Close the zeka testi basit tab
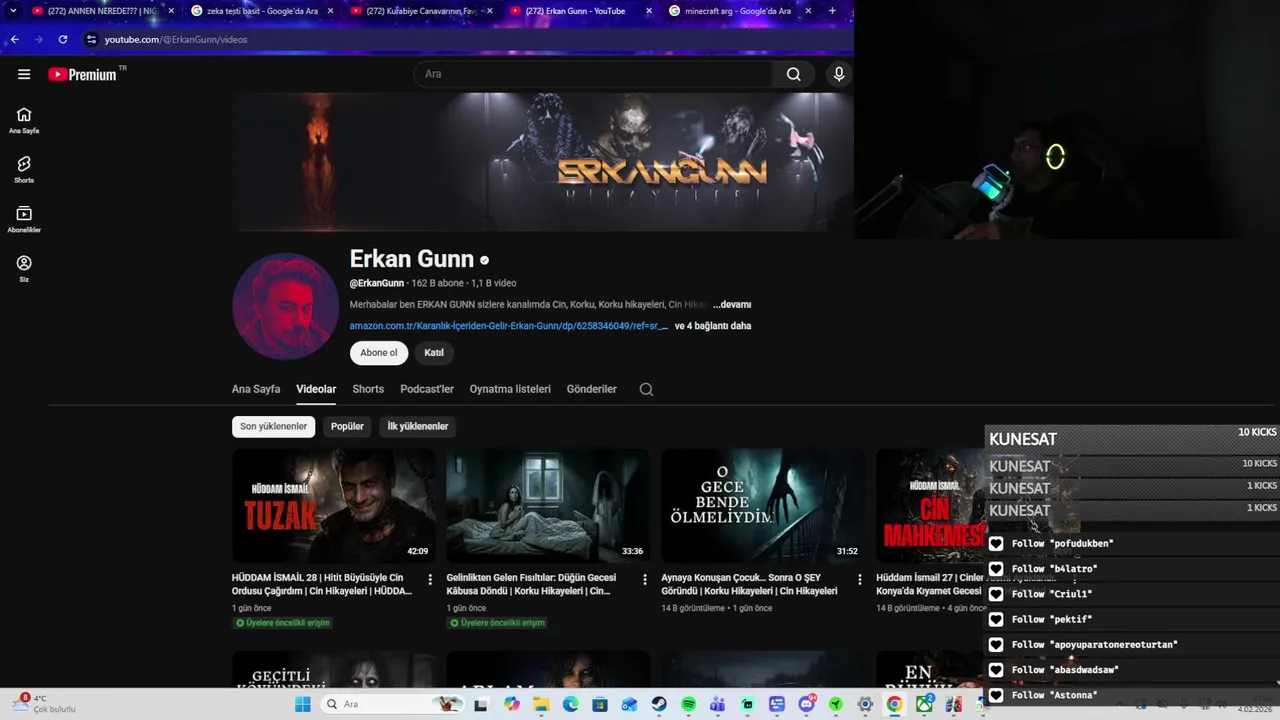 tap(330, 11)
